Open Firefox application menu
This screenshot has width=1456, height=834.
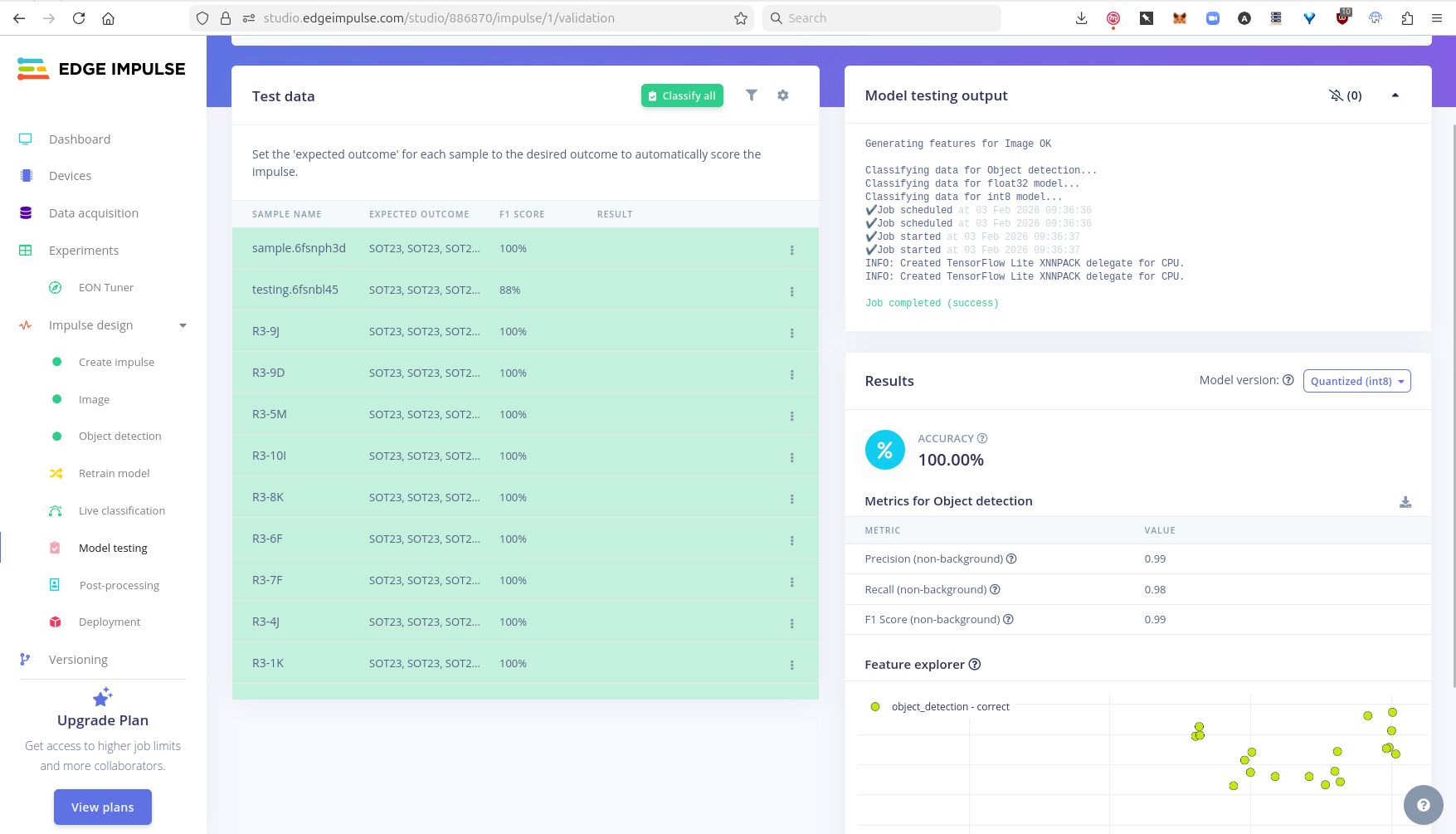point(1437,18)
